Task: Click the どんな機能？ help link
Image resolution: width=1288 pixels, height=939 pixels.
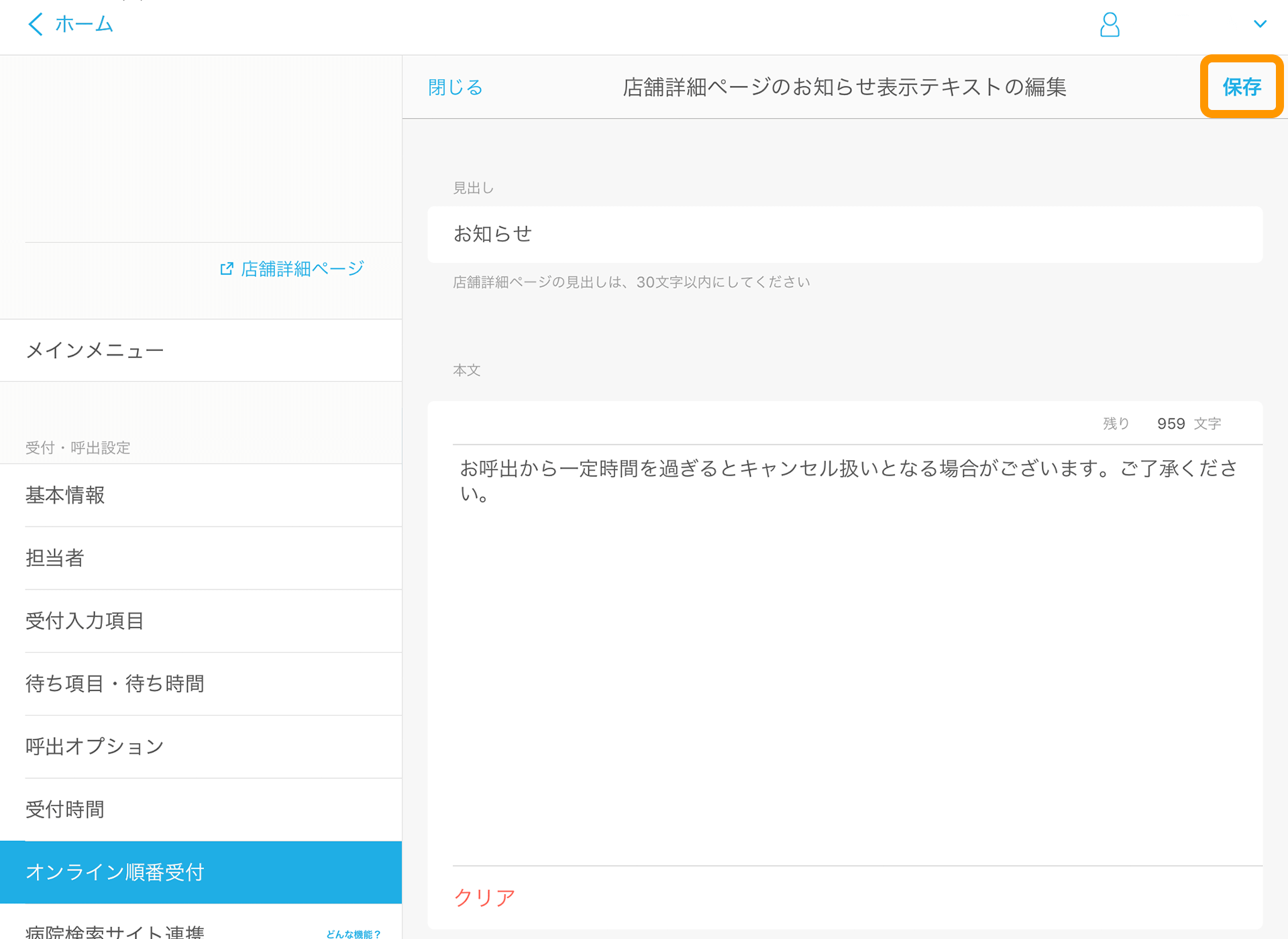Action: pyautogui.click(x=353, y=934)
